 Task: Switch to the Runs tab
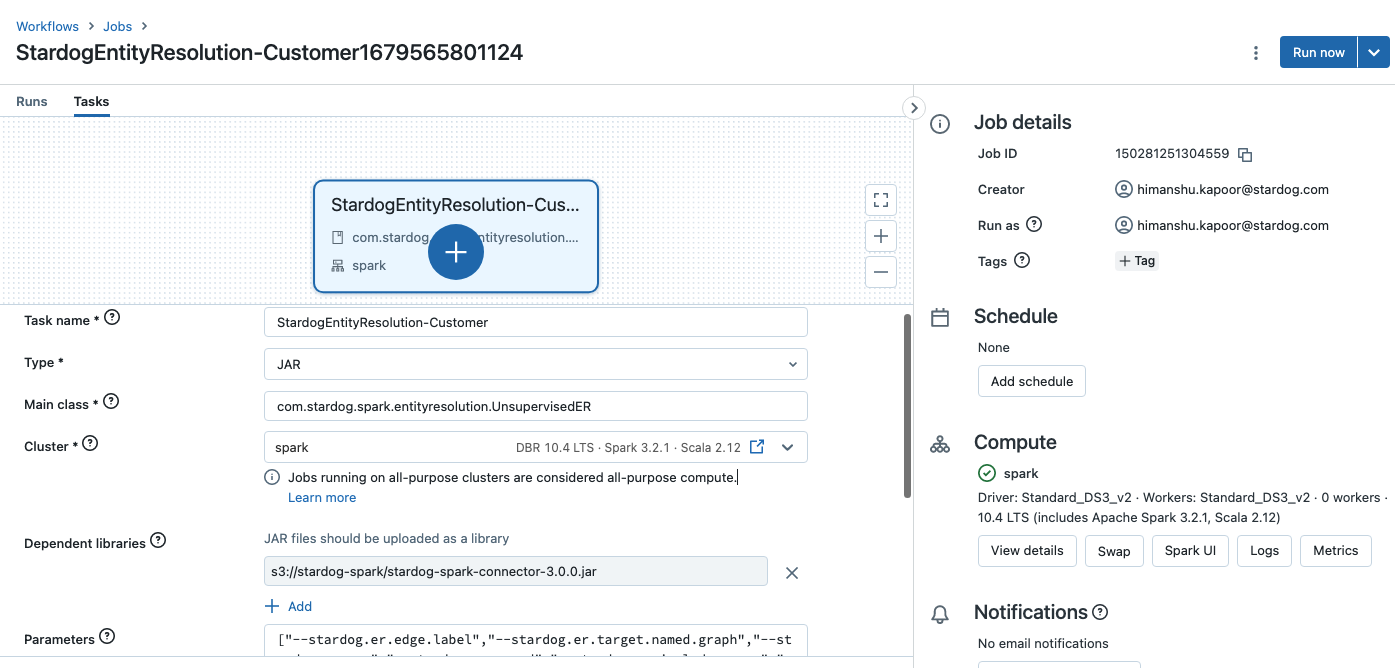click(x=32, y=102)
